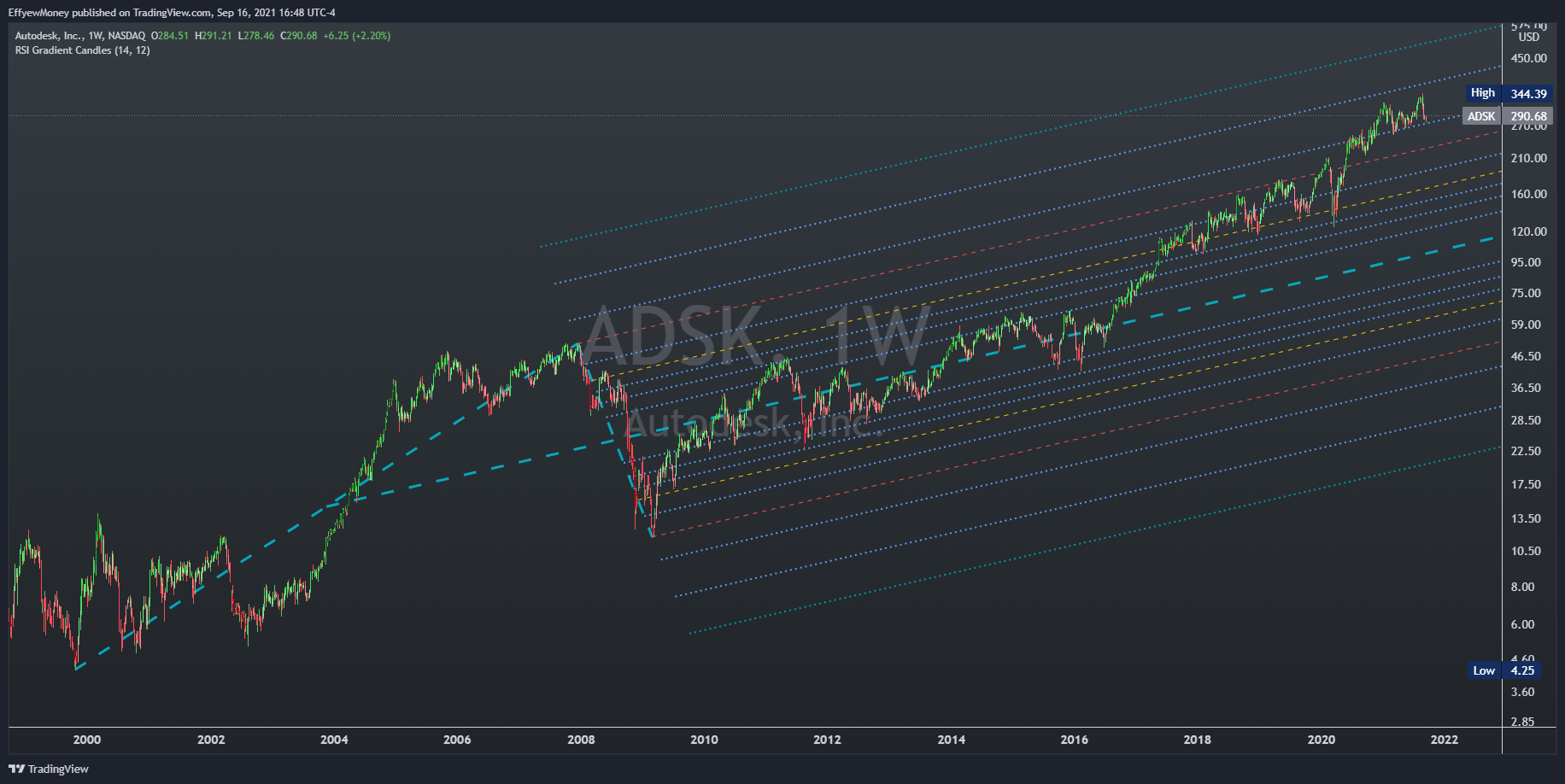
Task: Click the 75.00 price axis label
Action: [1526, 293]
